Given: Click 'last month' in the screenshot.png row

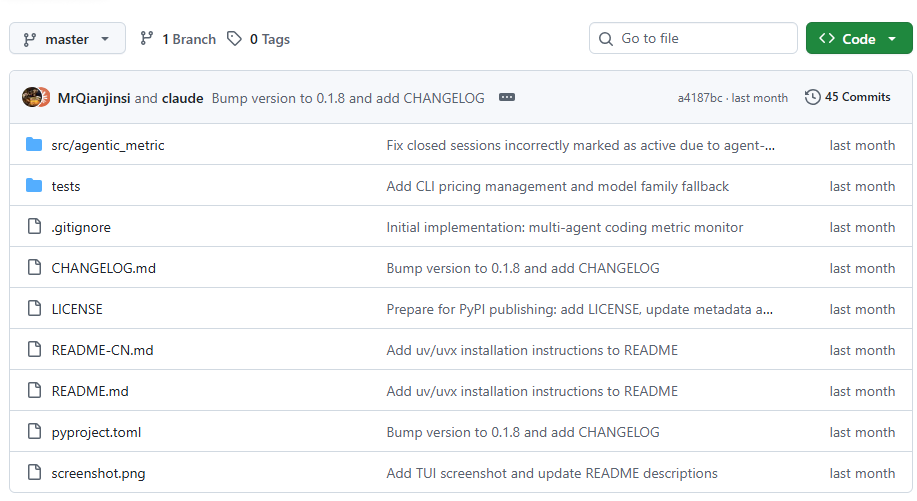Looking at the screenshot, I should coord(862,473).
